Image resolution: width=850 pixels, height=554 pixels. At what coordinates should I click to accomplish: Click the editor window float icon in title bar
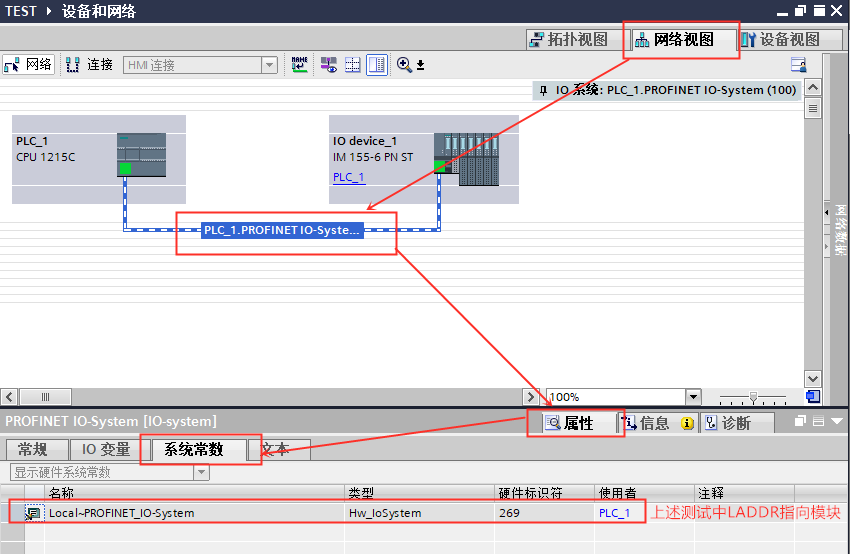pyautogui.click(x=800, y=11)
